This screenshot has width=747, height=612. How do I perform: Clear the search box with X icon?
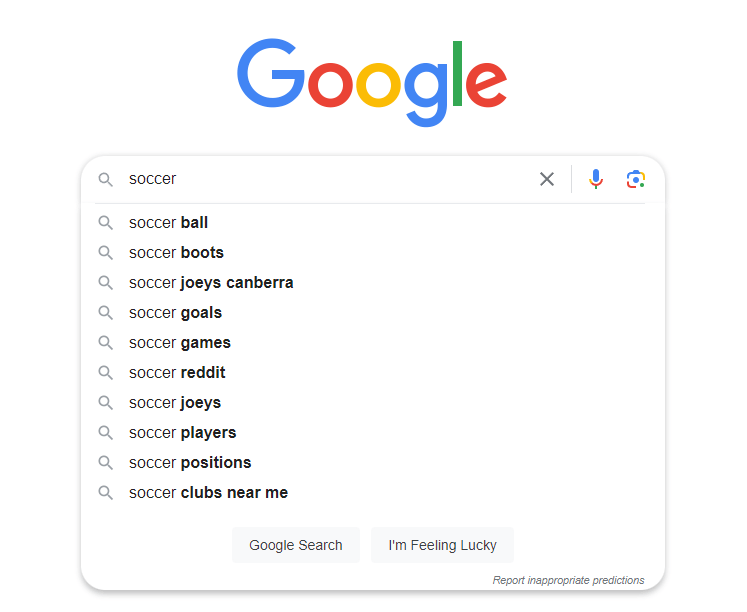[x=547, y=179]
